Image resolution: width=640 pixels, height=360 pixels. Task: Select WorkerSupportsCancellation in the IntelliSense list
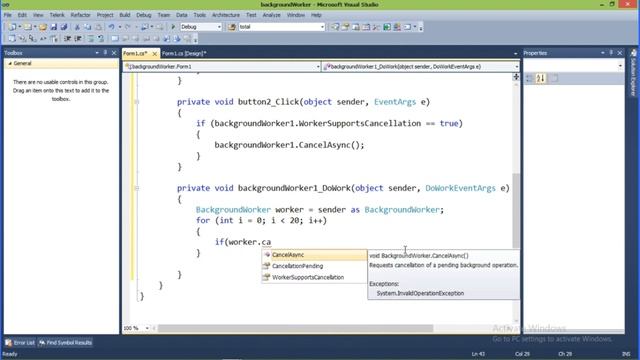coord(314,277)
